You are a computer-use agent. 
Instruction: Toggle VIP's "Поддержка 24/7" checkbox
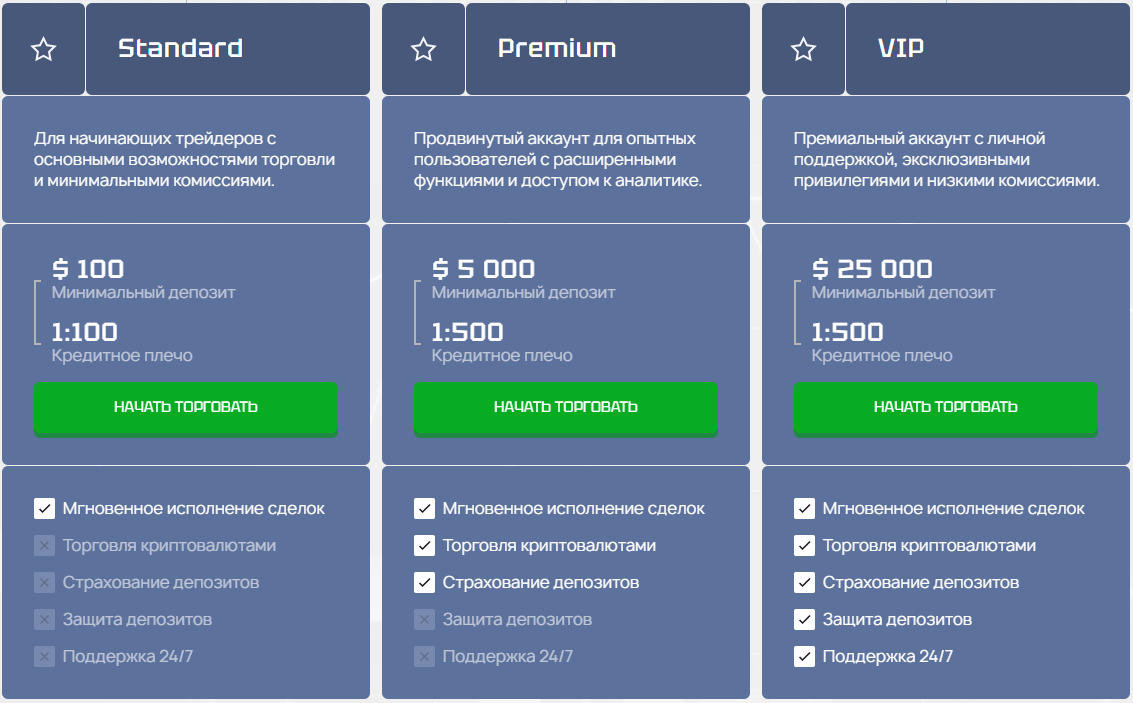point(804,657)
